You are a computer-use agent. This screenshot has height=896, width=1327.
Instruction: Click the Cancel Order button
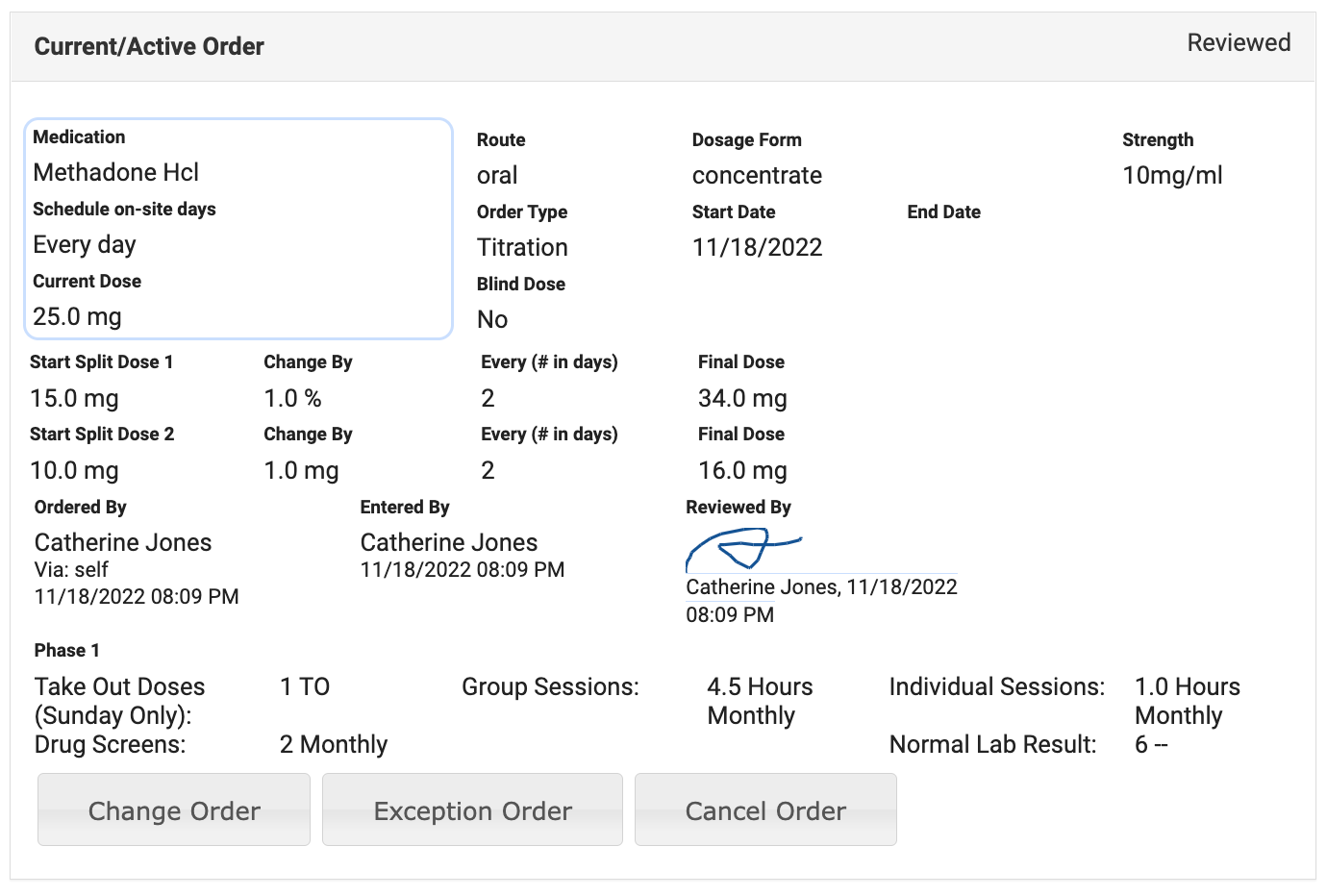(765, 810)
